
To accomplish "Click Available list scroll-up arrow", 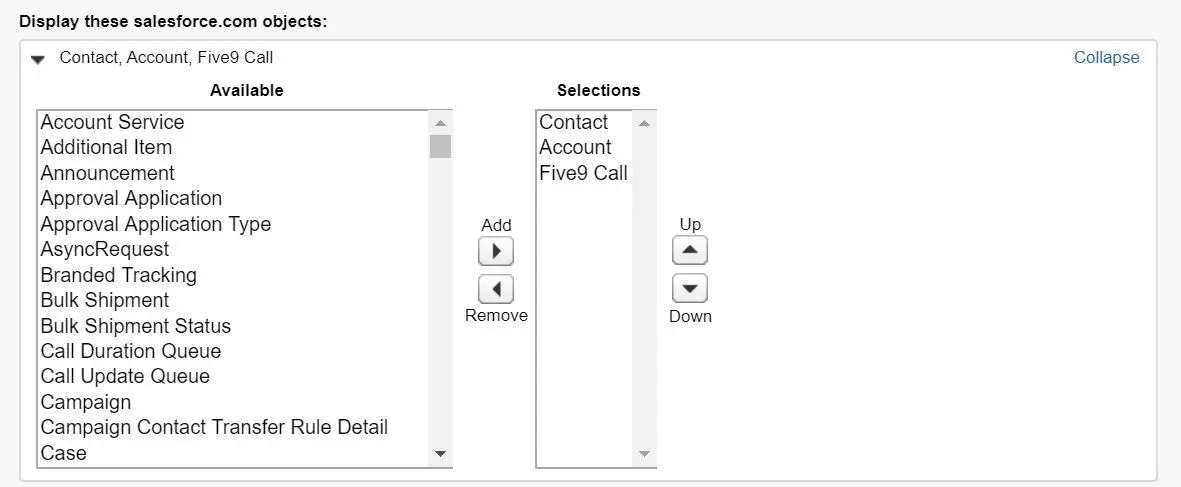I will tap(441, 122).
